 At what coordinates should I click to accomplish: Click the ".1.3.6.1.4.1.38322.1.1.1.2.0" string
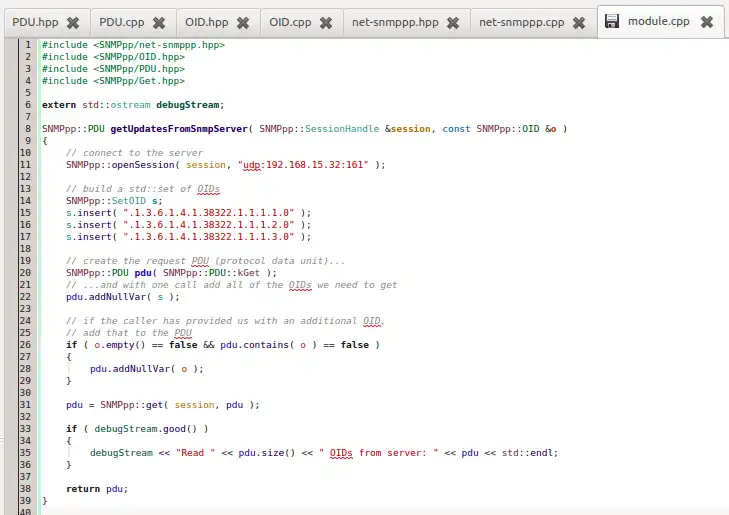209,225
